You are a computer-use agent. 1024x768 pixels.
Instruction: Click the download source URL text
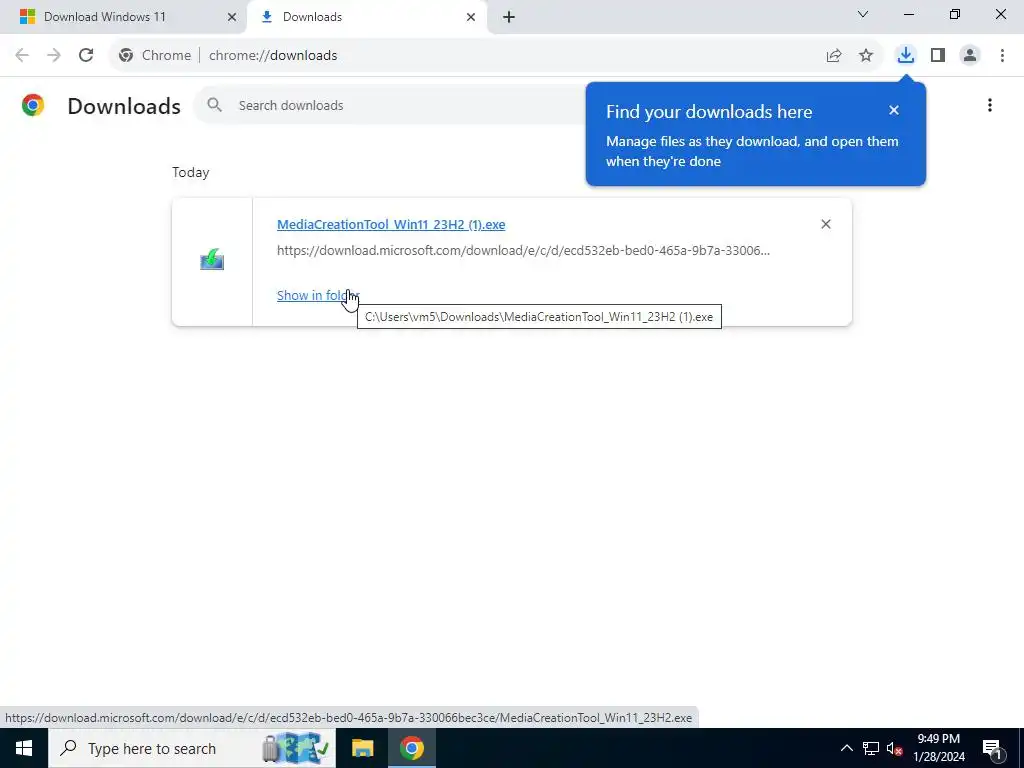[x=523, y=250]
